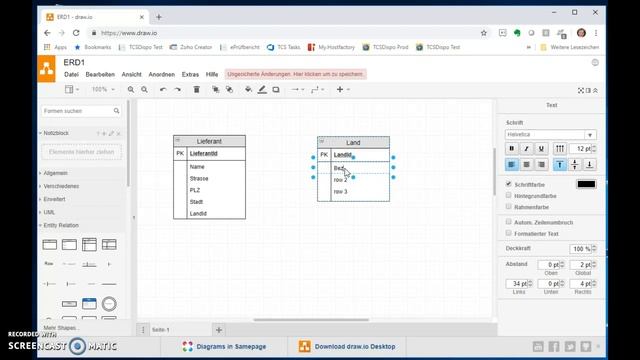The height and width of the screenshot is (360, 640).
Task: Open Download draw.io Desktop link
Action: click(x=347, y=347)
